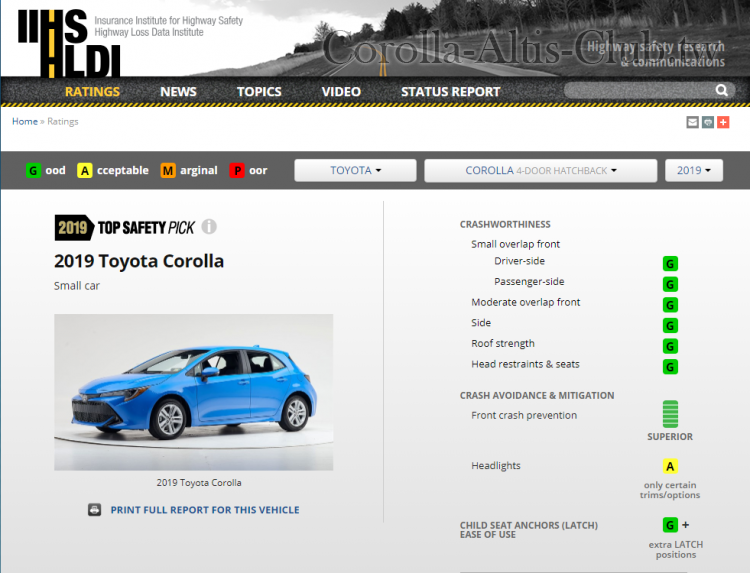Click the red P legend badge for Poor

(x=237, y=170)
